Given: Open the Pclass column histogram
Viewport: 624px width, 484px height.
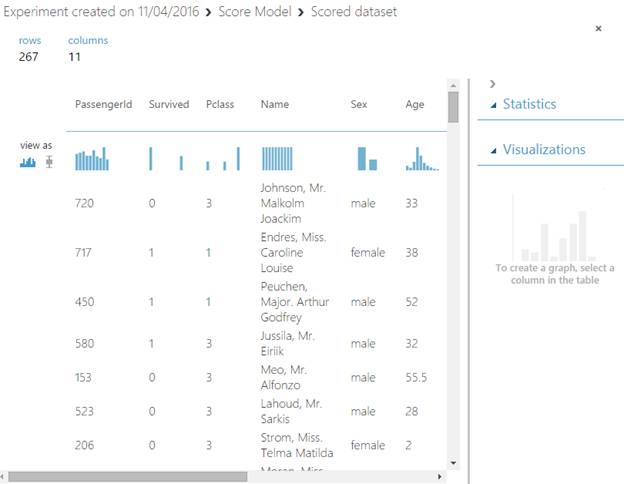Looking at the screenshot, I should pos(223,159).
